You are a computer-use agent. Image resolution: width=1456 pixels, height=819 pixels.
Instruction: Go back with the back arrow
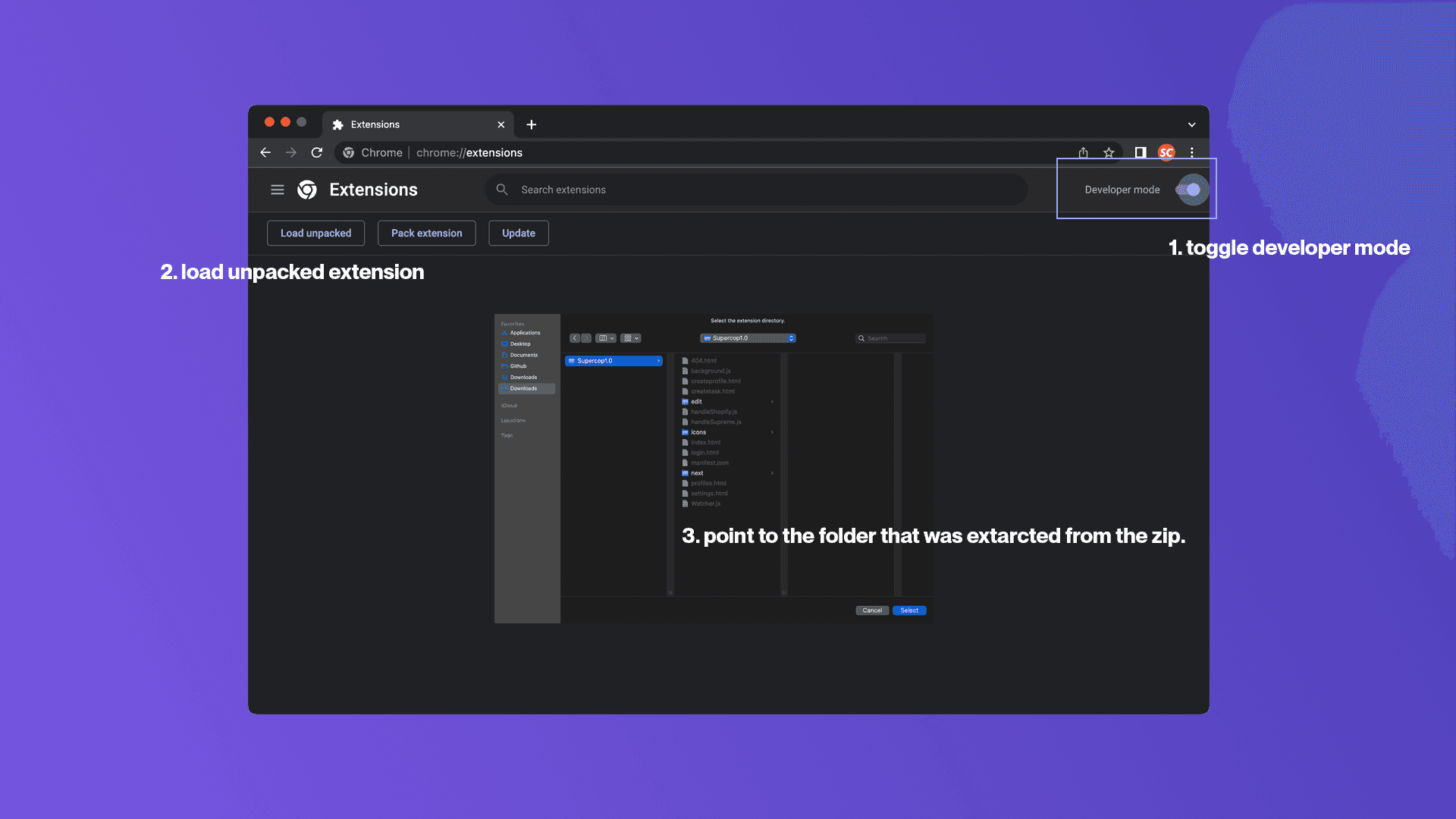point(265,152)
